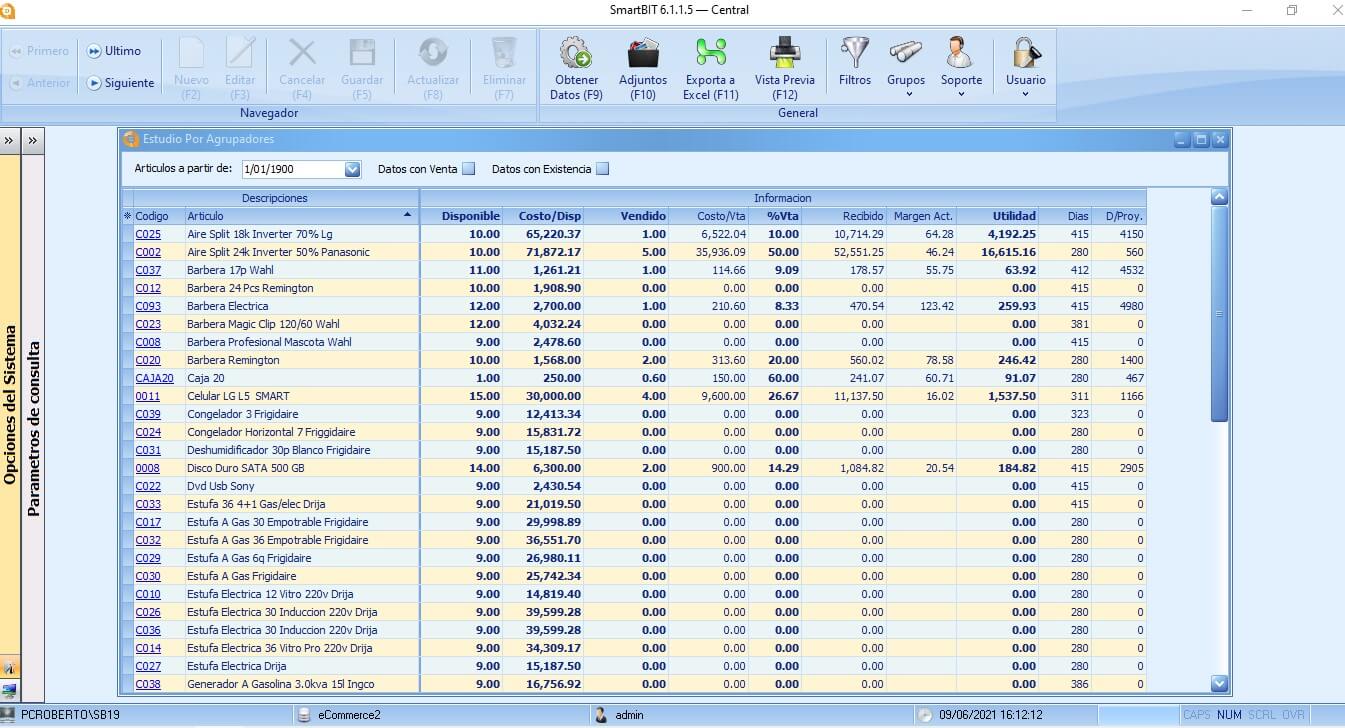Sort by the Vendido column header

point(626,216)
